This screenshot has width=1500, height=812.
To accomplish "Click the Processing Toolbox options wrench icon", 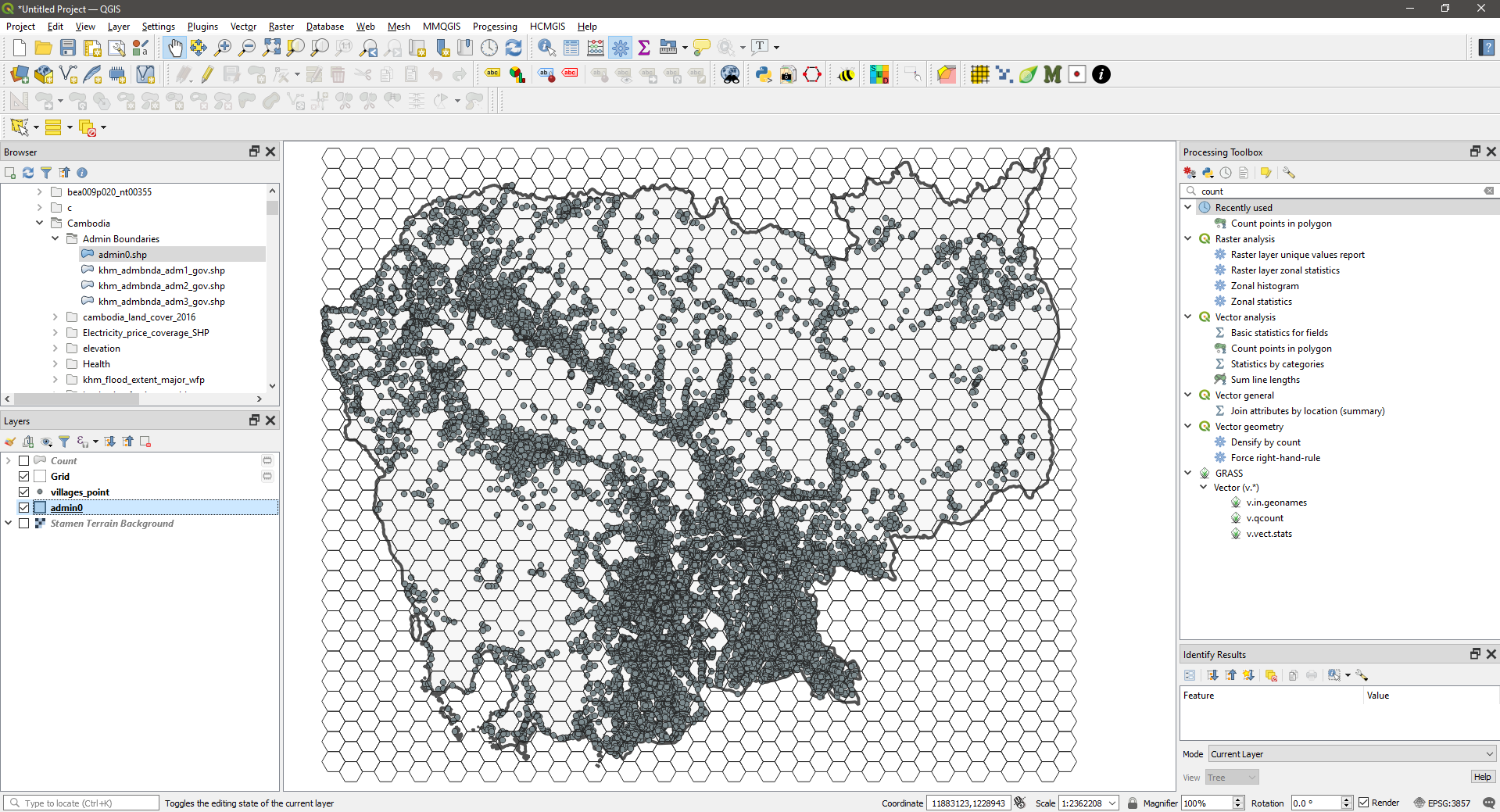I will click(x=1289, y=173).
